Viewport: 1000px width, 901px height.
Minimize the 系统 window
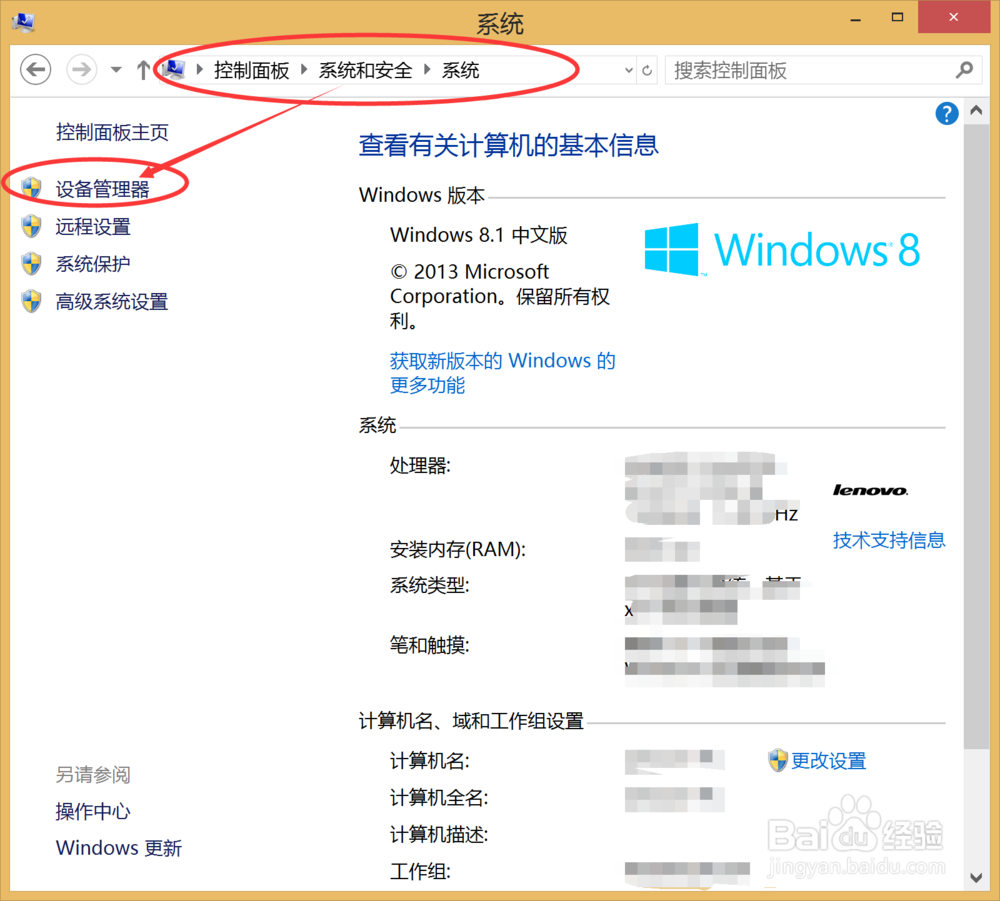856,18
